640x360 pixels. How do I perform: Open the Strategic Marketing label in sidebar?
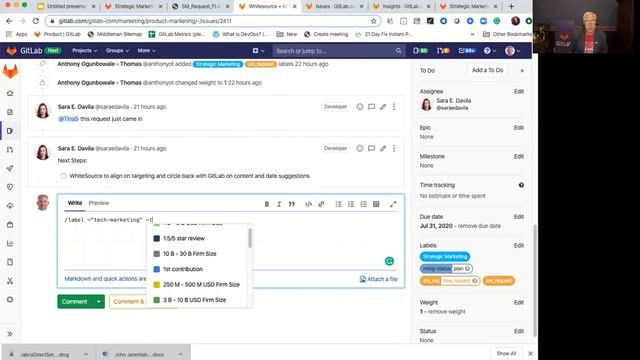[x=445, y=256]
